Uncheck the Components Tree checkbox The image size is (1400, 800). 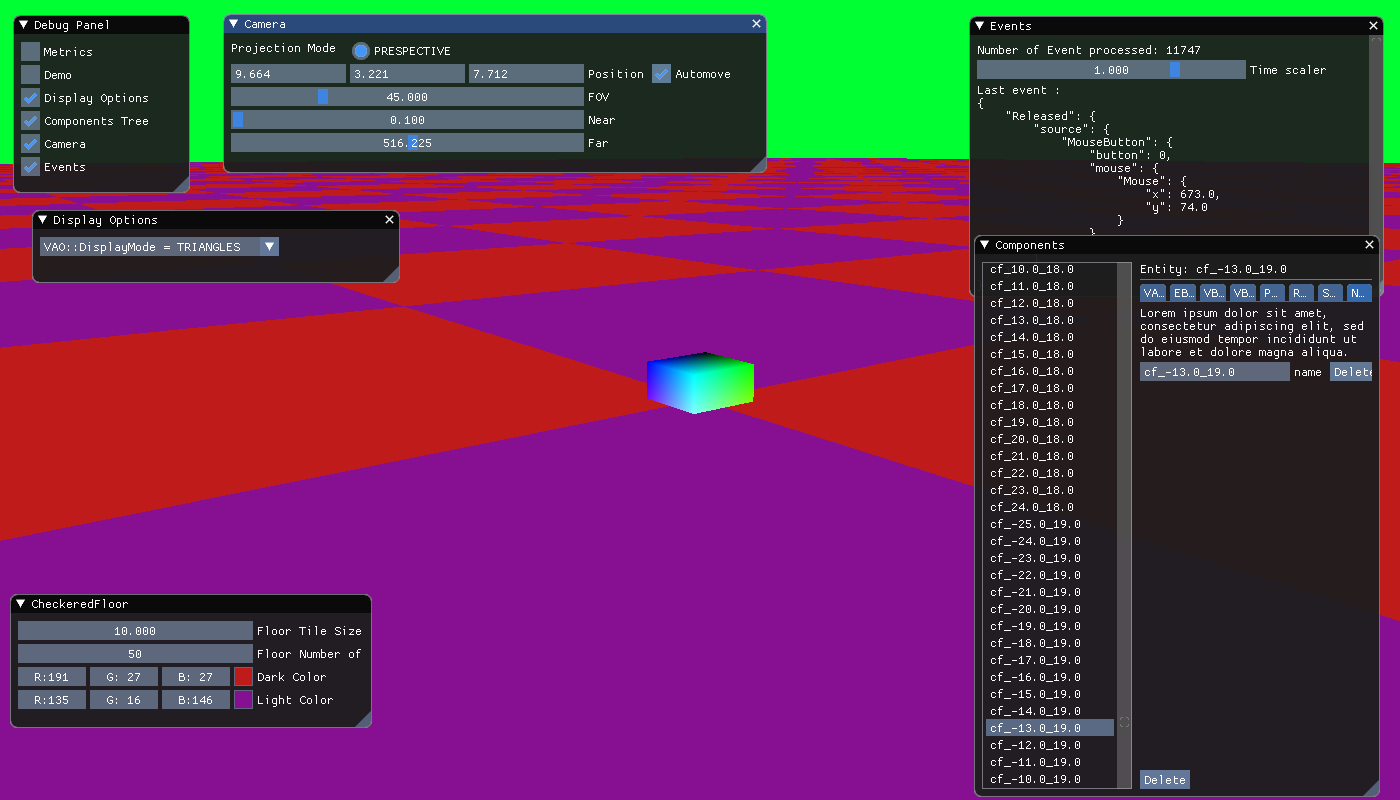(30, 121)
